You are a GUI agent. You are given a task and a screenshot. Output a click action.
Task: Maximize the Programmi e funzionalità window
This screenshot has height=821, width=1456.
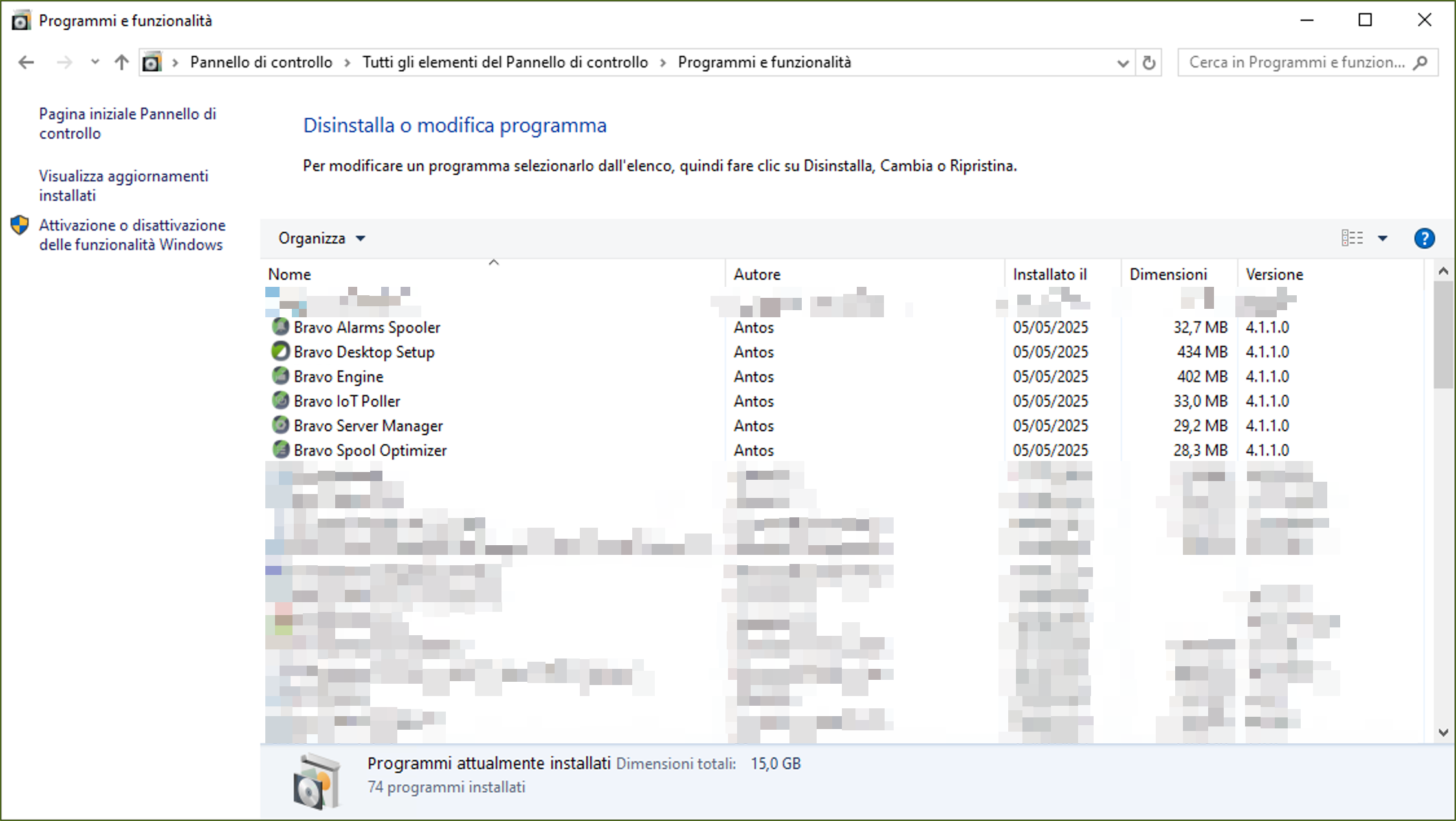1365,20
